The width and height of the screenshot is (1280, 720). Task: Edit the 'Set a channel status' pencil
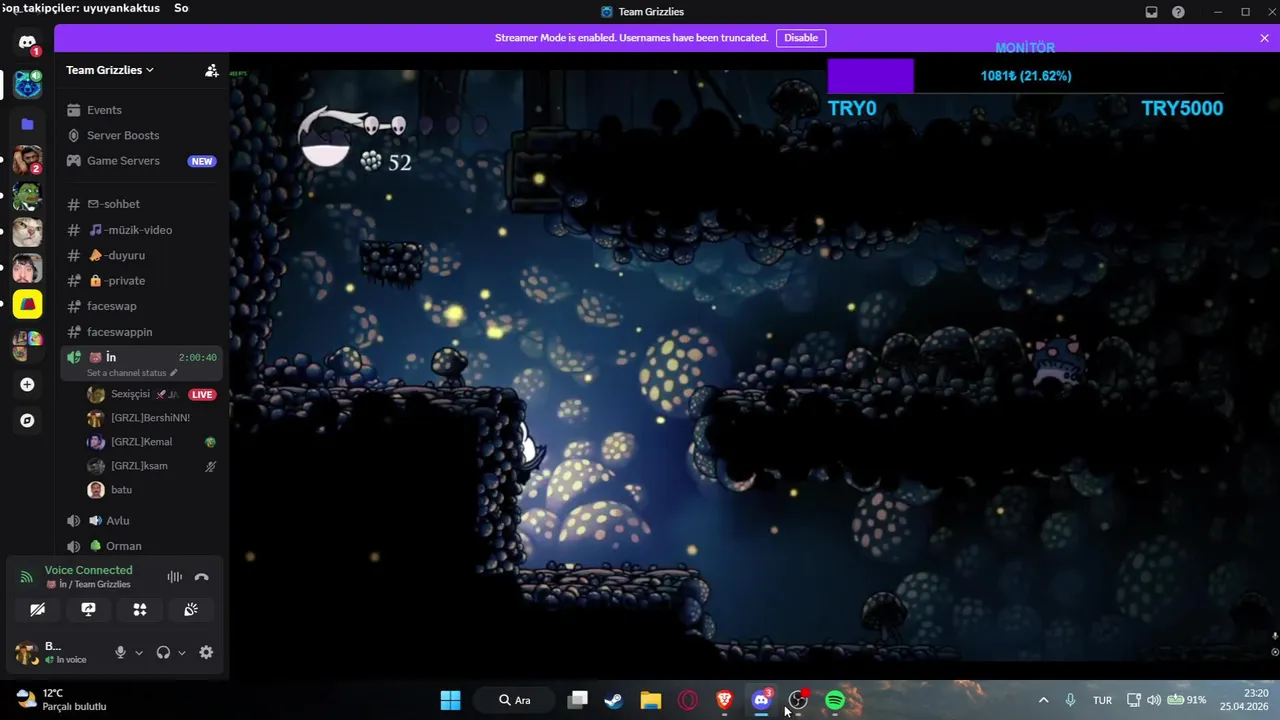click(x=174, y=373)
